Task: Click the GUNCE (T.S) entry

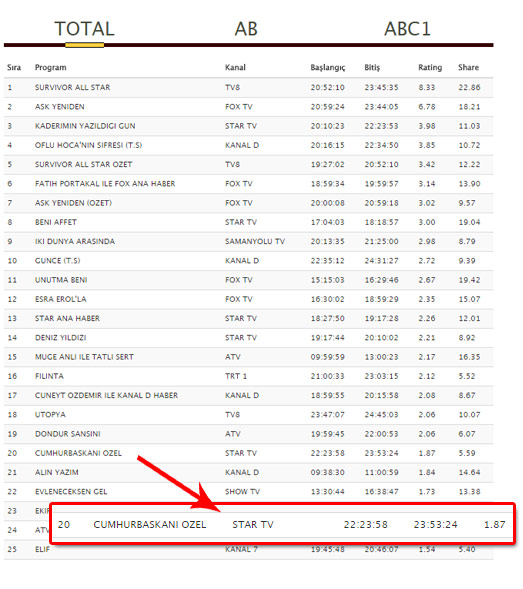Action: 57,261
